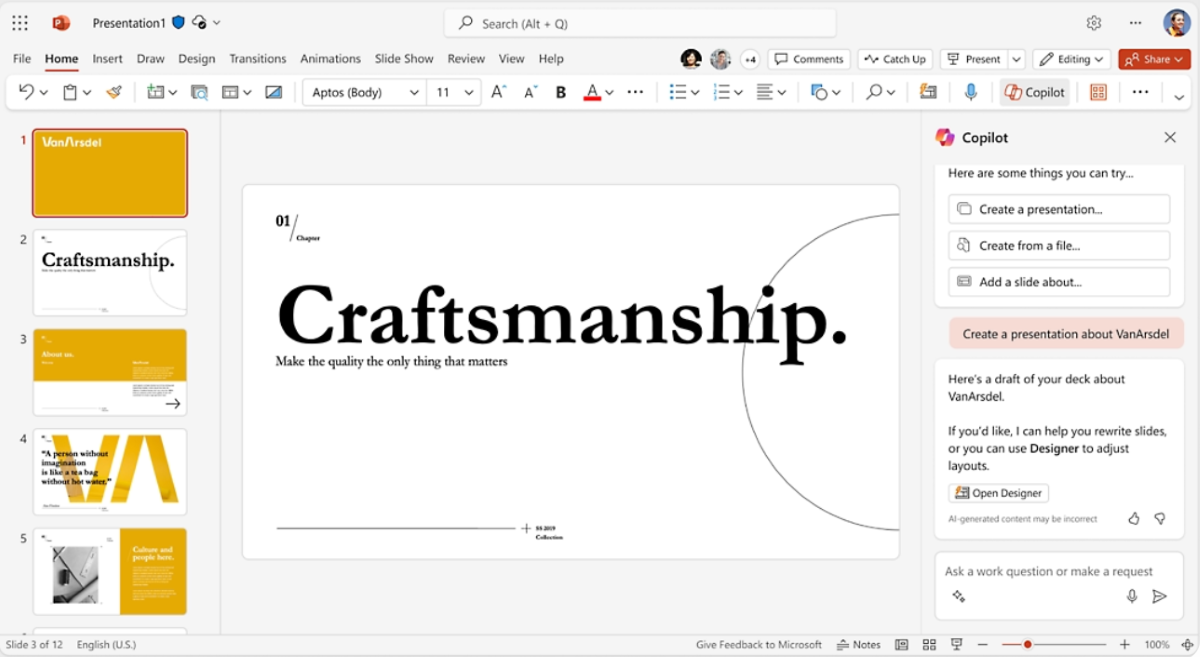The width and height of the screenshot is (1200, 657).
Task: Click the Numbered list icon
Action: tap(722, 92)
